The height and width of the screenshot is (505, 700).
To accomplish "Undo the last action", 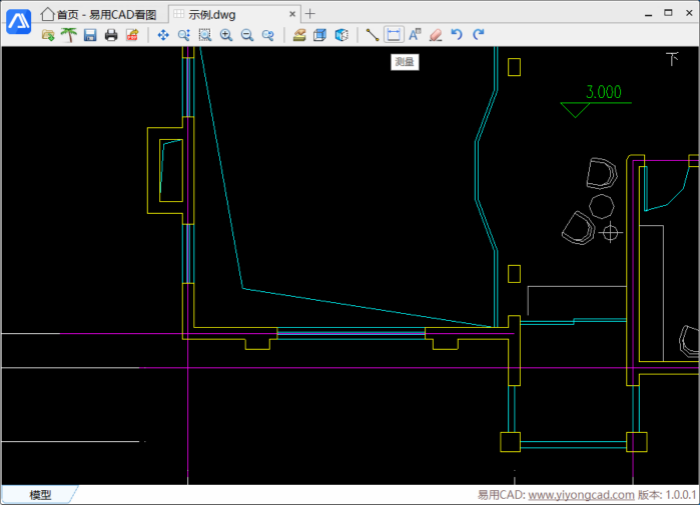I will tap(457, 35).
